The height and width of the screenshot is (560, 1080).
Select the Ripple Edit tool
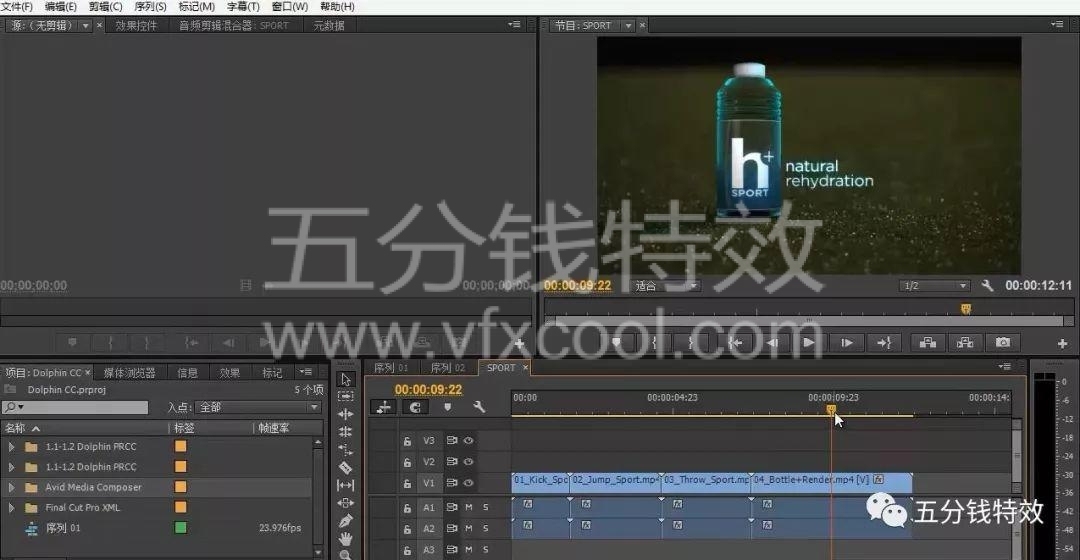[346, 414]
